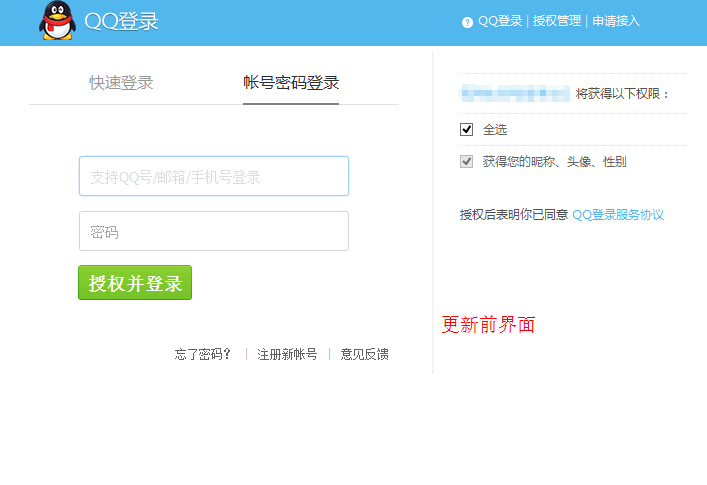Focus the 密码 password field
The width and height of the screenshot is (707, 485).
214,231
